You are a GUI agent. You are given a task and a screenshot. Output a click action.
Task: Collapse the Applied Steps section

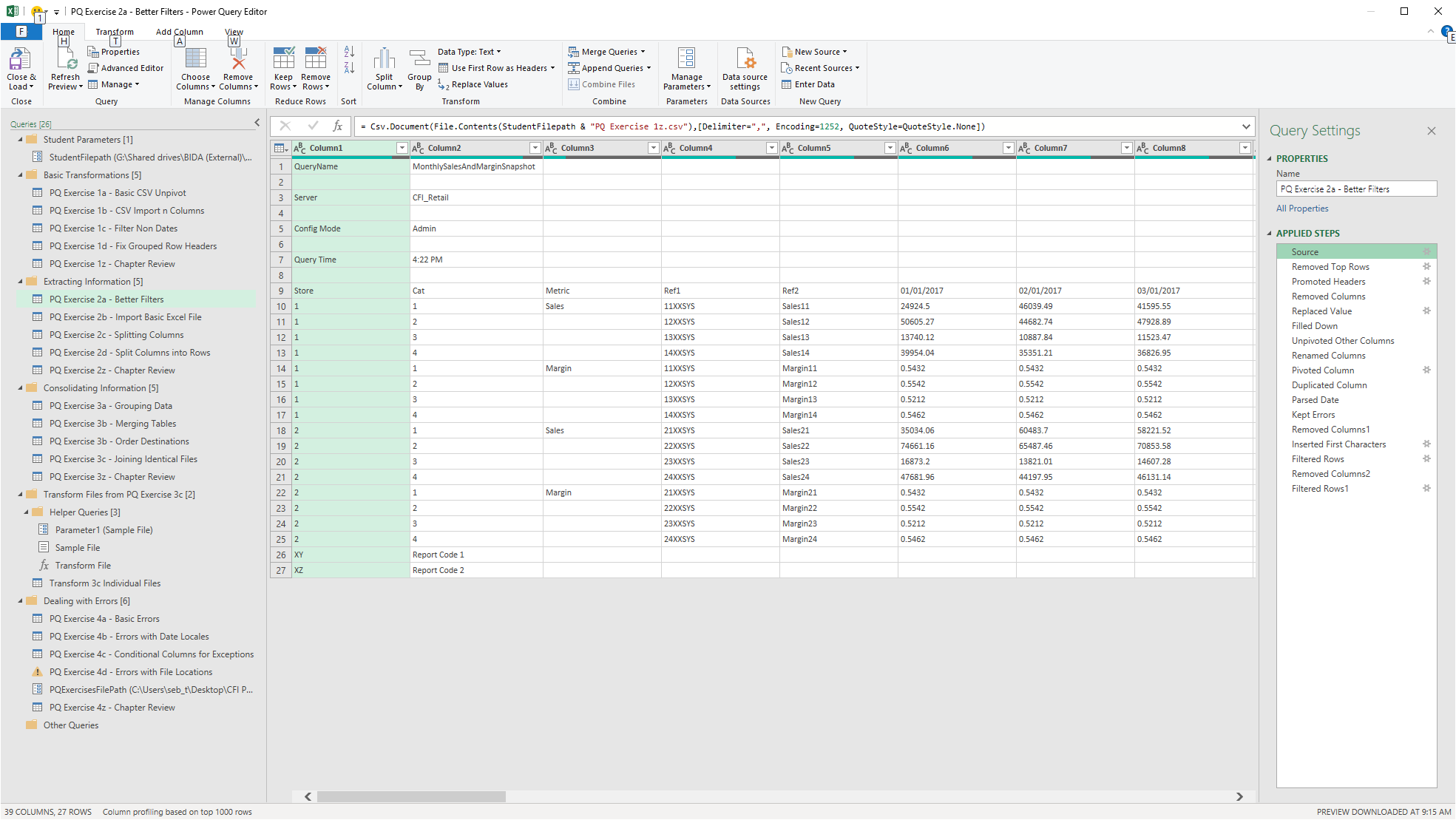[1270, 234]
